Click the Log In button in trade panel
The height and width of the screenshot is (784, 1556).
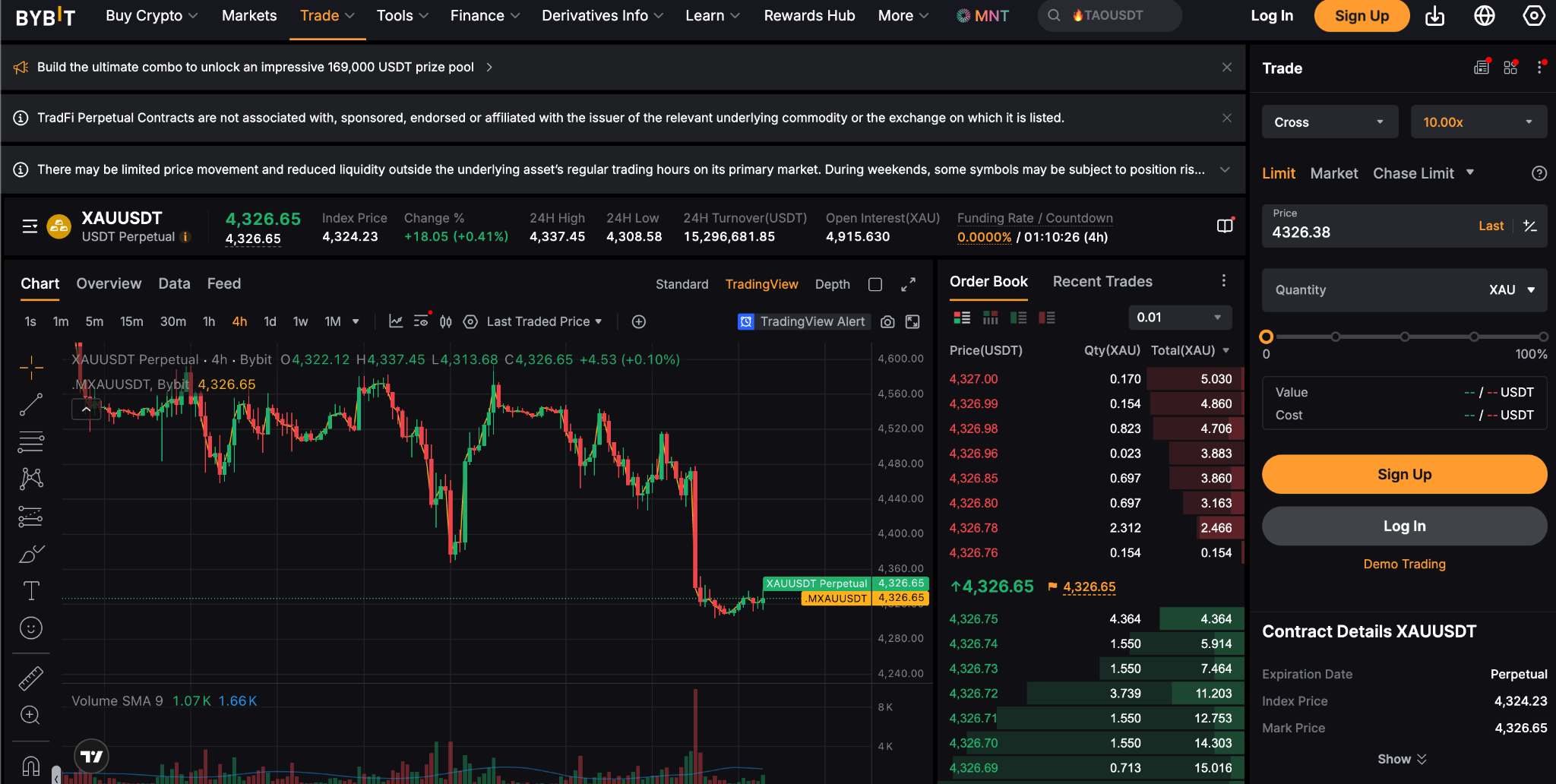click(x=1404, y=526)
